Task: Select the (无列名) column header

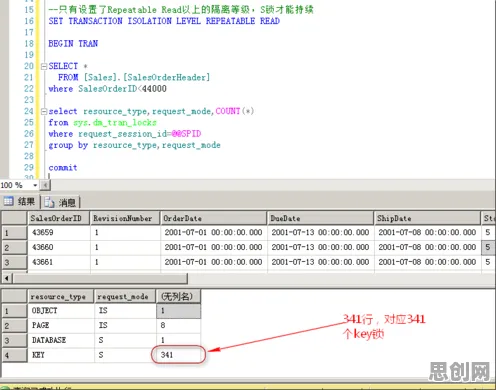Action: (178, 296)
